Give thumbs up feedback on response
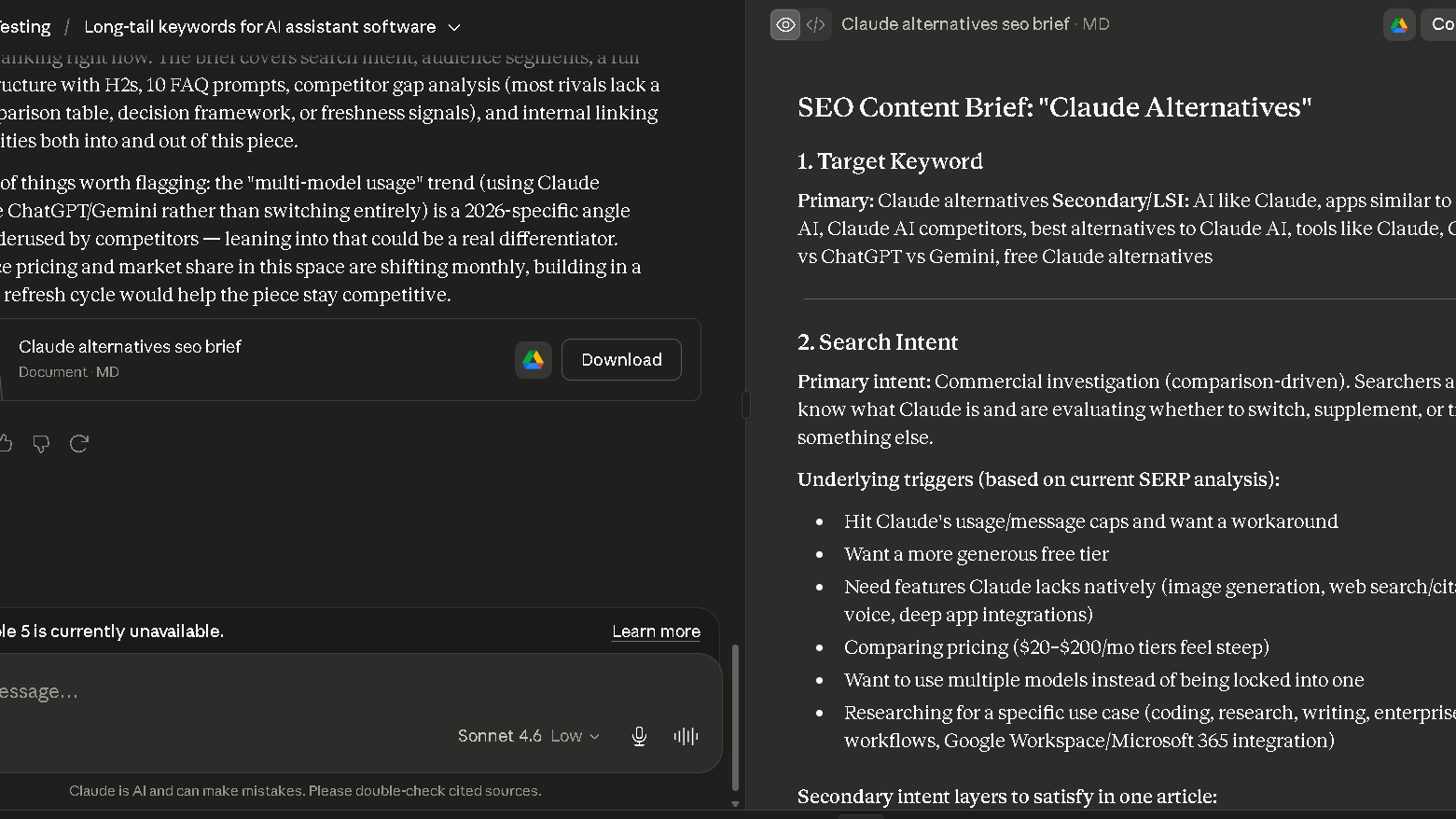 coord(6,444)
